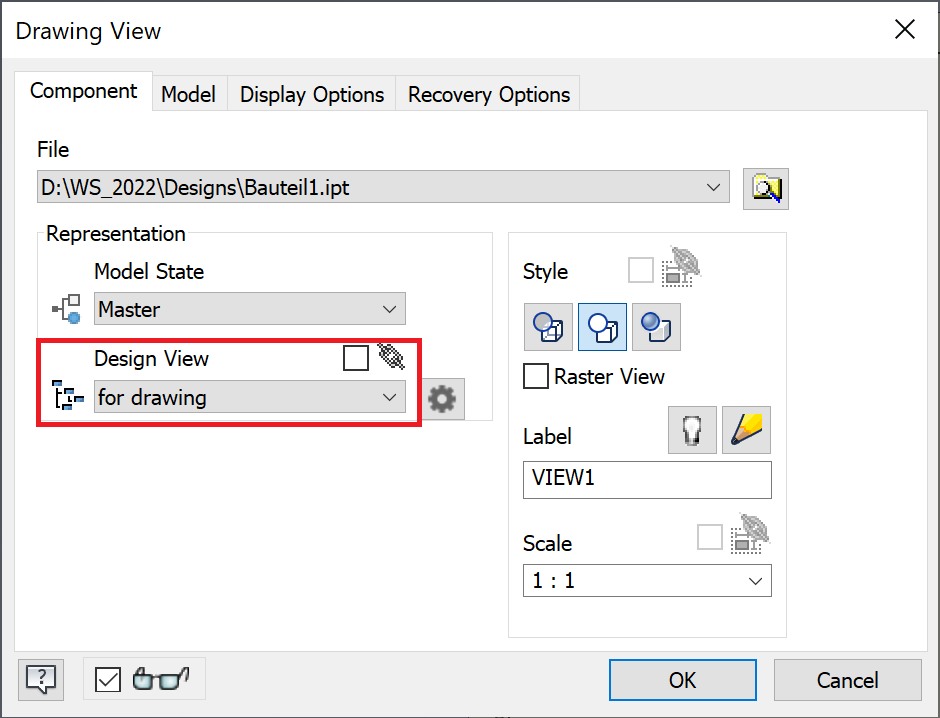Open the file browser to explore model files
The image size is (940, 718).
(765, 187)
